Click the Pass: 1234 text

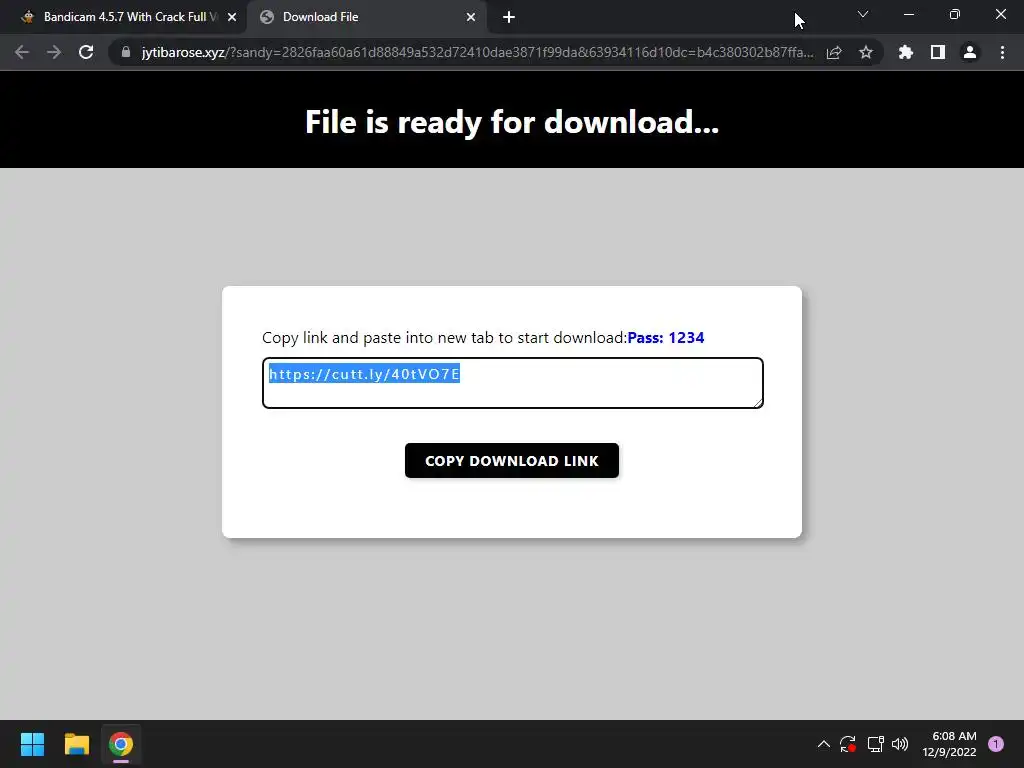[665, 338]
